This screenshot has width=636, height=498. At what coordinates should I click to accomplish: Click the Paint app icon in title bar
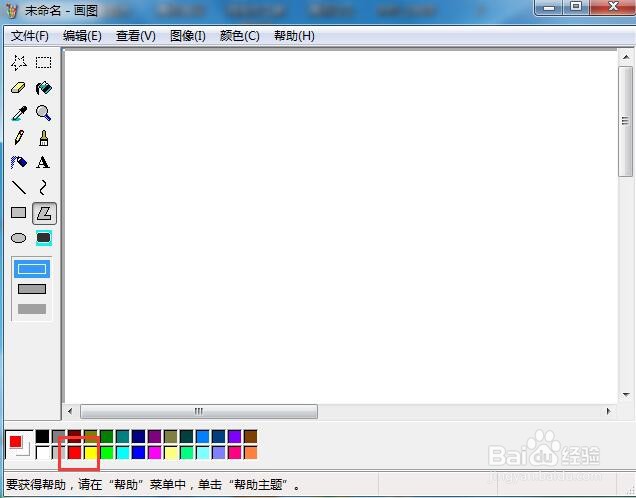(12, 10)
